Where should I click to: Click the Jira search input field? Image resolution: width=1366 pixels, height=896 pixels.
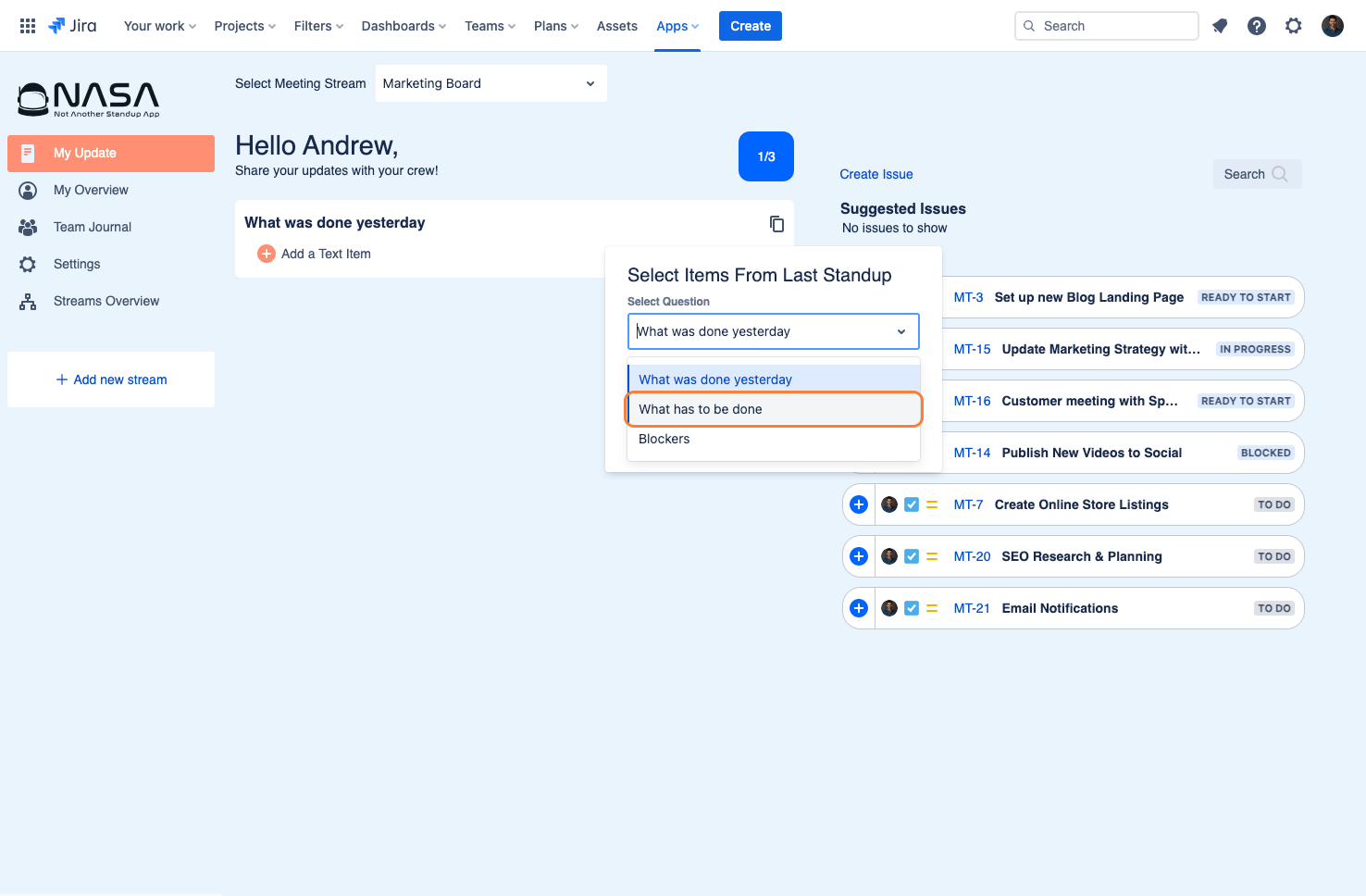tap(1107, 26)
